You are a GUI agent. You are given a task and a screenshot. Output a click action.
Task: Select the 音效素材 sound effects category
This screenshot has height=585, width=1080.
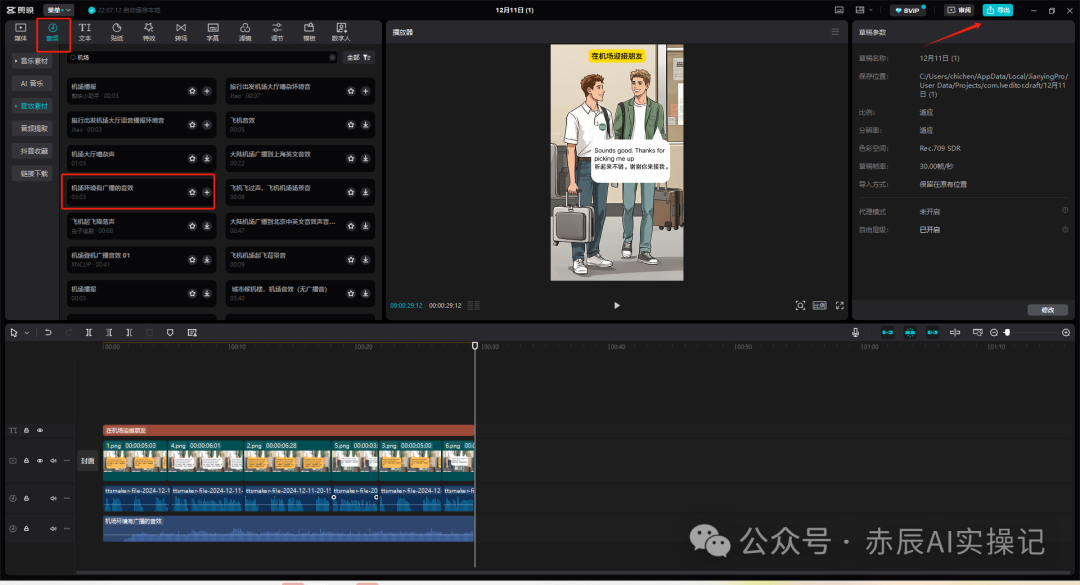click(32, 106)
